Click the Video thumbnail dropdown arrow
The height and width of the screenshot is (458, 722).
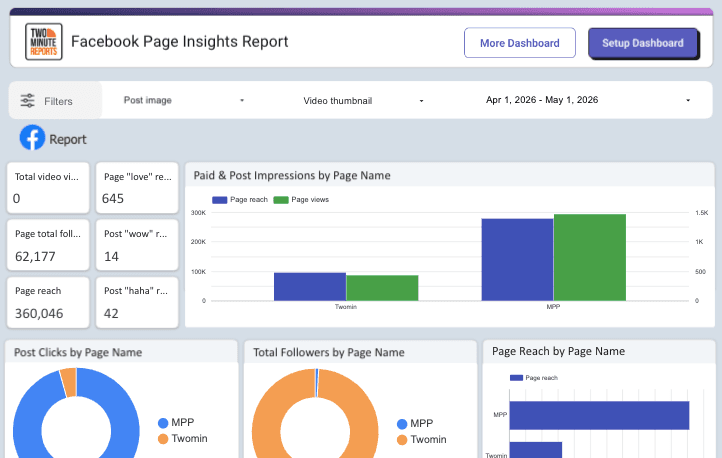click(421, 101)
